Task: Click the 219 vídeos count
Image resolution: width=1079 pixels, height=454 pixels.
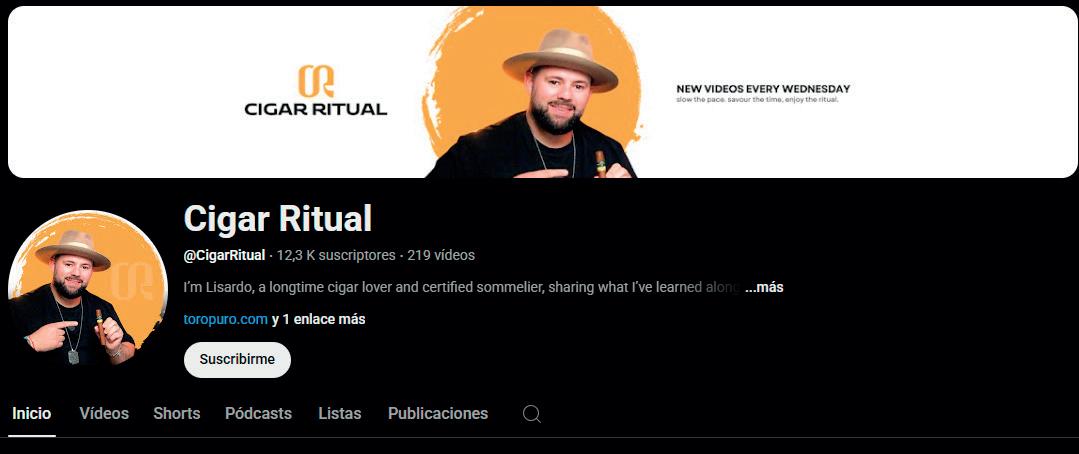Action: pyautogui.click(x=441, y=255)
